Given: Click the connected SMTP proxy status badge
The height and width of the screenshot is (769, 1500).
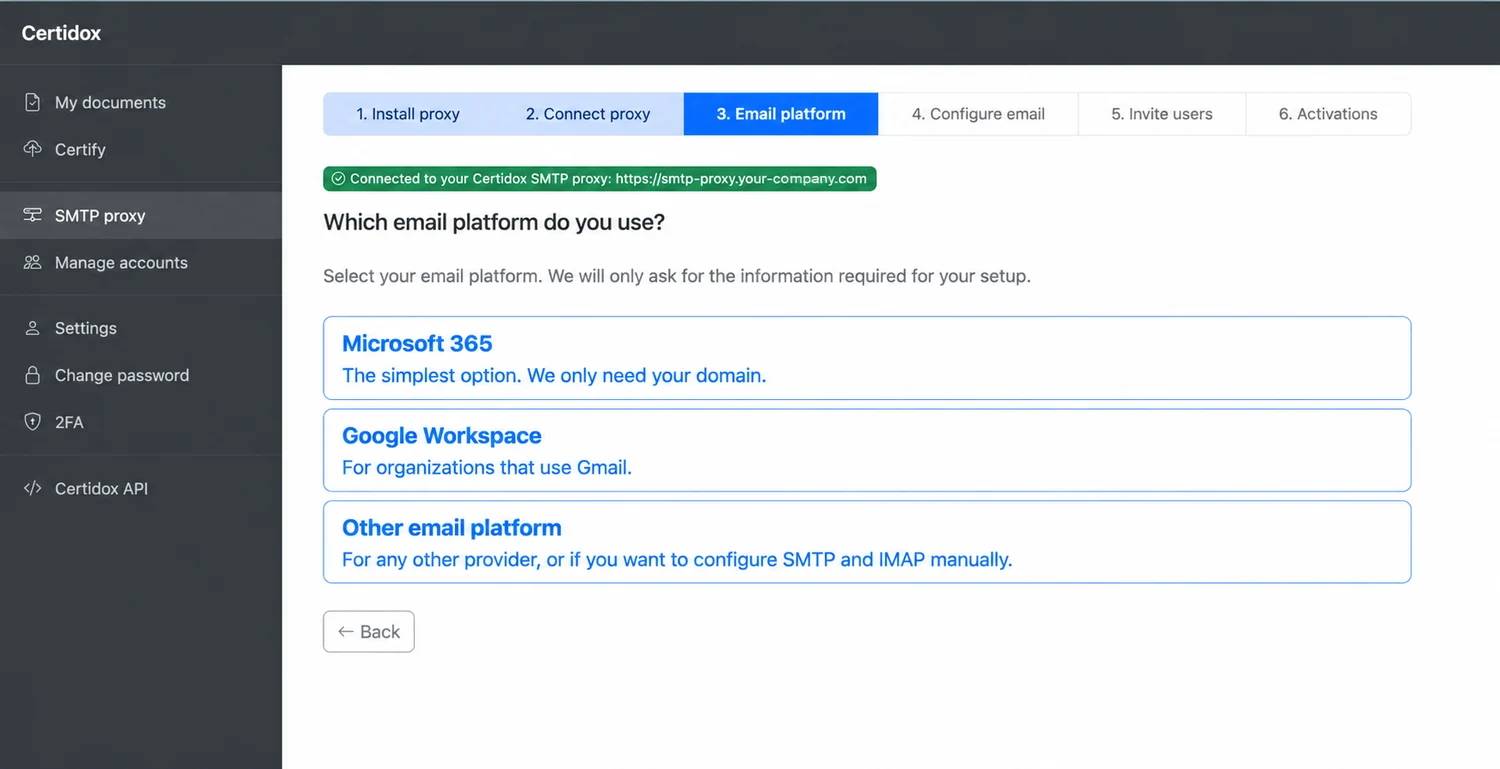Looking at the screenshot, I should pos(600,179).
